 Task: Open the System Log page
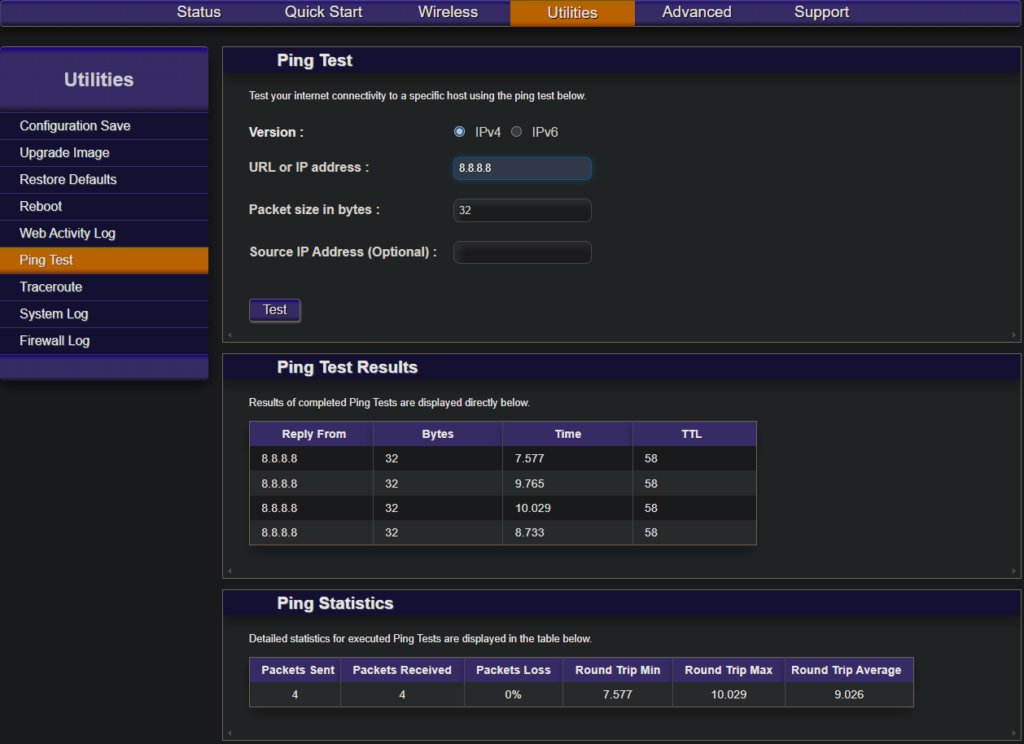pyautogui.click(x=54, y=314)
